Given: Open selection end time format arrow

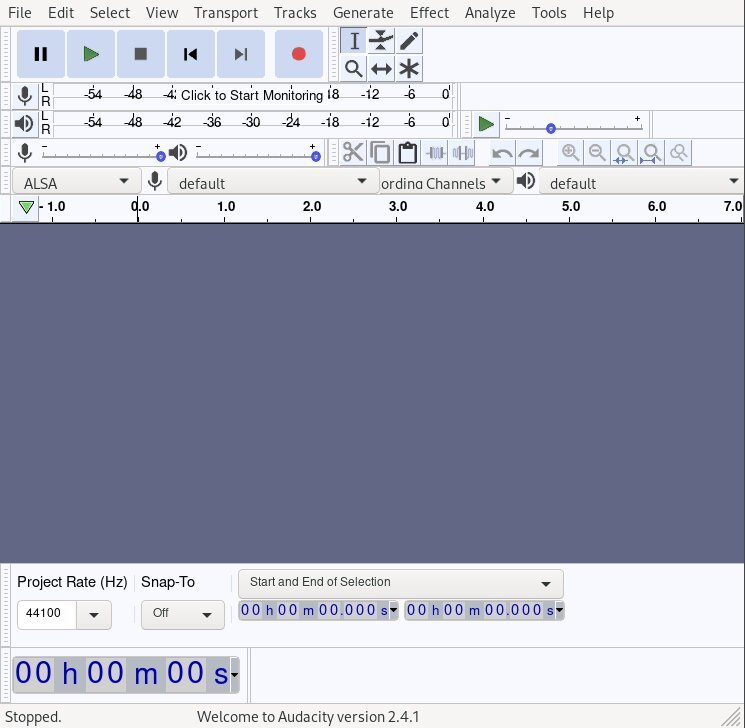Looking at the screenshot, I should point(560,610).
